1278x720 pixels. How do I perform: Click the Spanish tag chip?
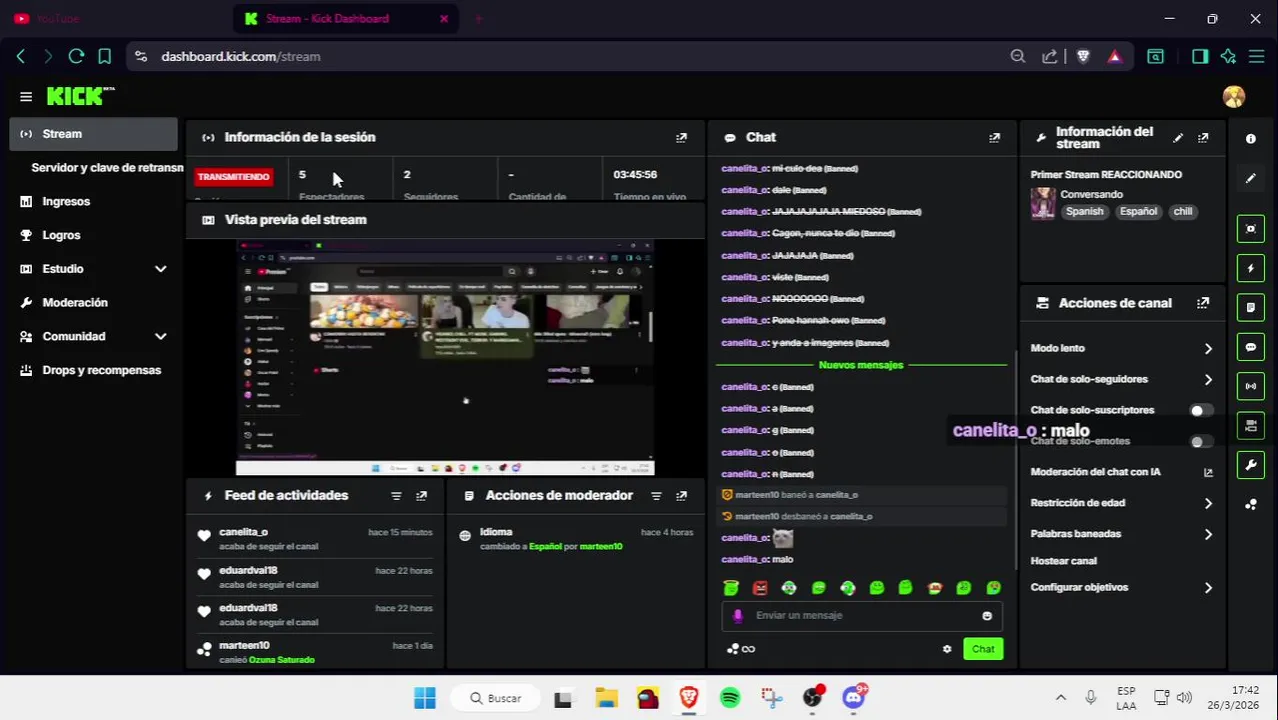pos(1084,212)
